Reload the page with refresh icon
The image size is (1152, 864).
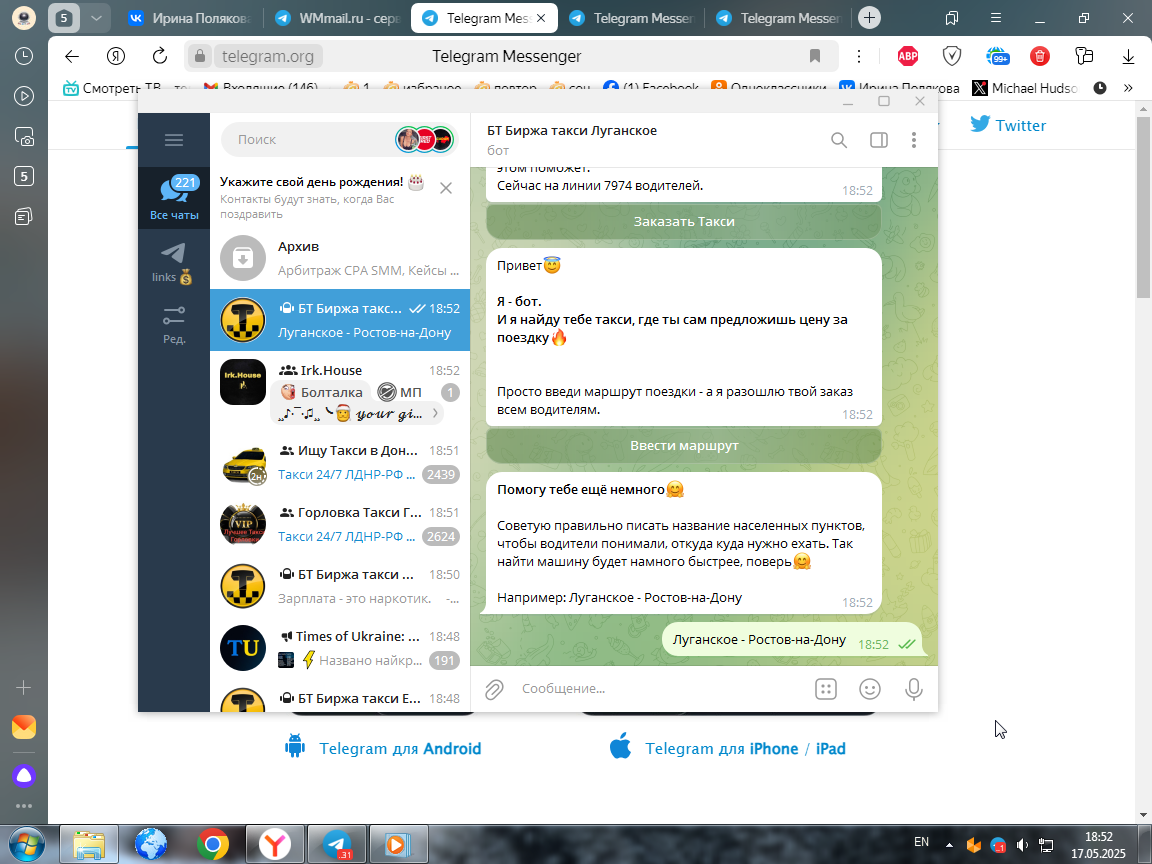(159, 56)
